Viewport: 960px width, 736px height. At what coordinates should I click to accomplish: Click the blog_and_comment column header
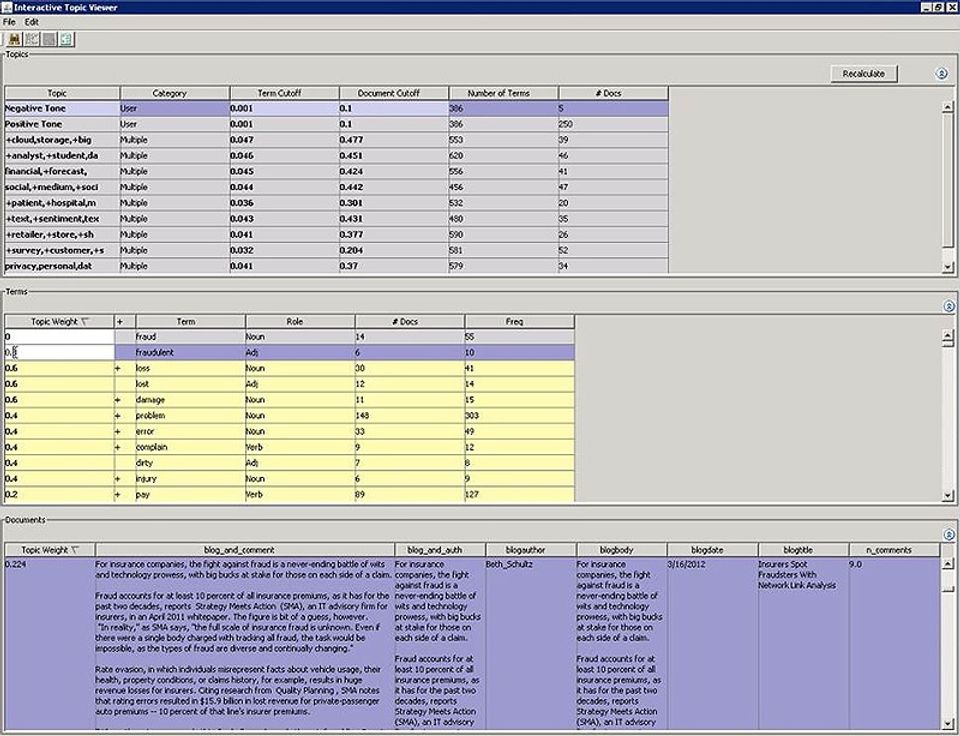245,550
